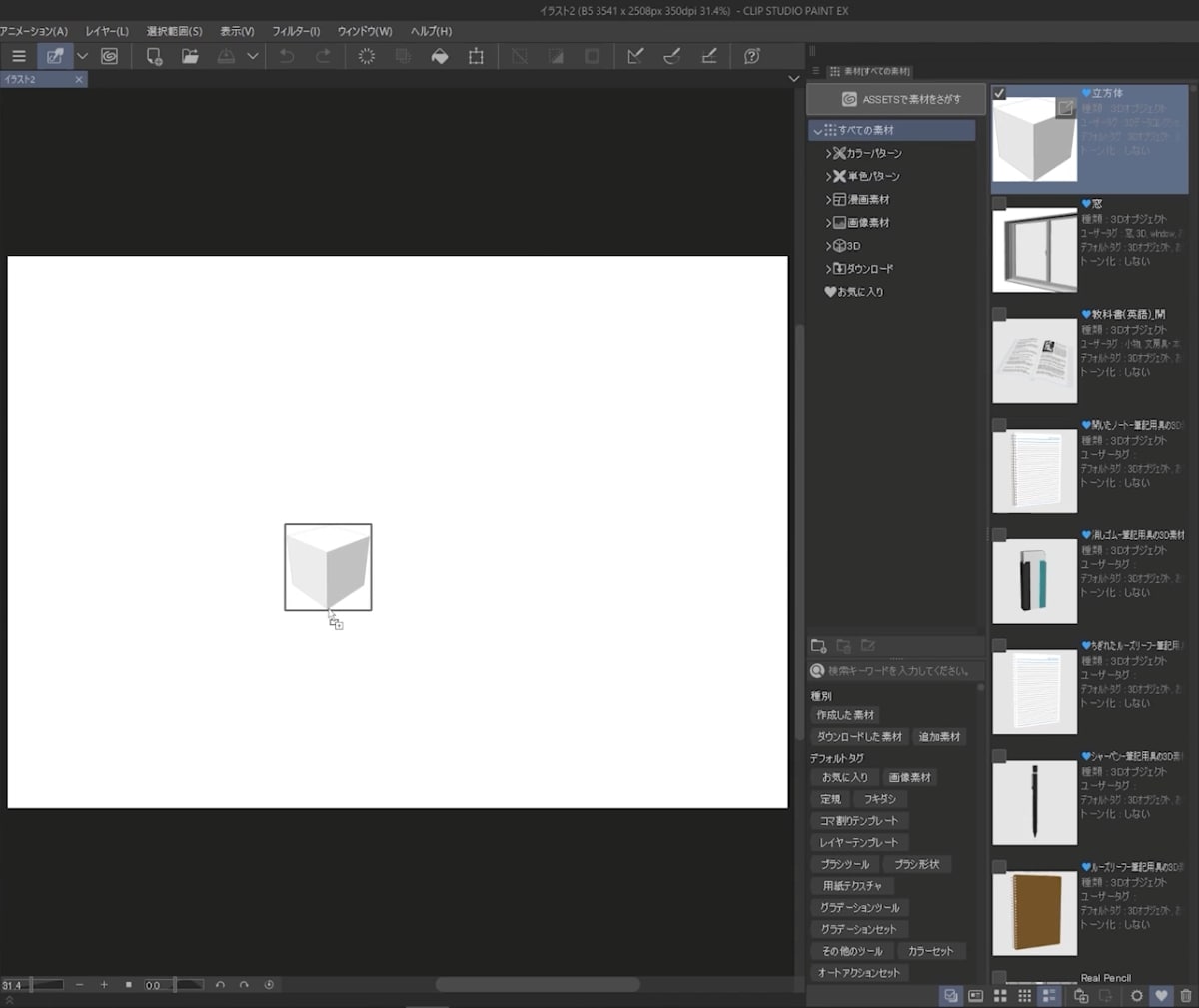Check the 教科書(英語) material checkbox
Viewport: 1199px width, 1008px height.
[999, 314]
